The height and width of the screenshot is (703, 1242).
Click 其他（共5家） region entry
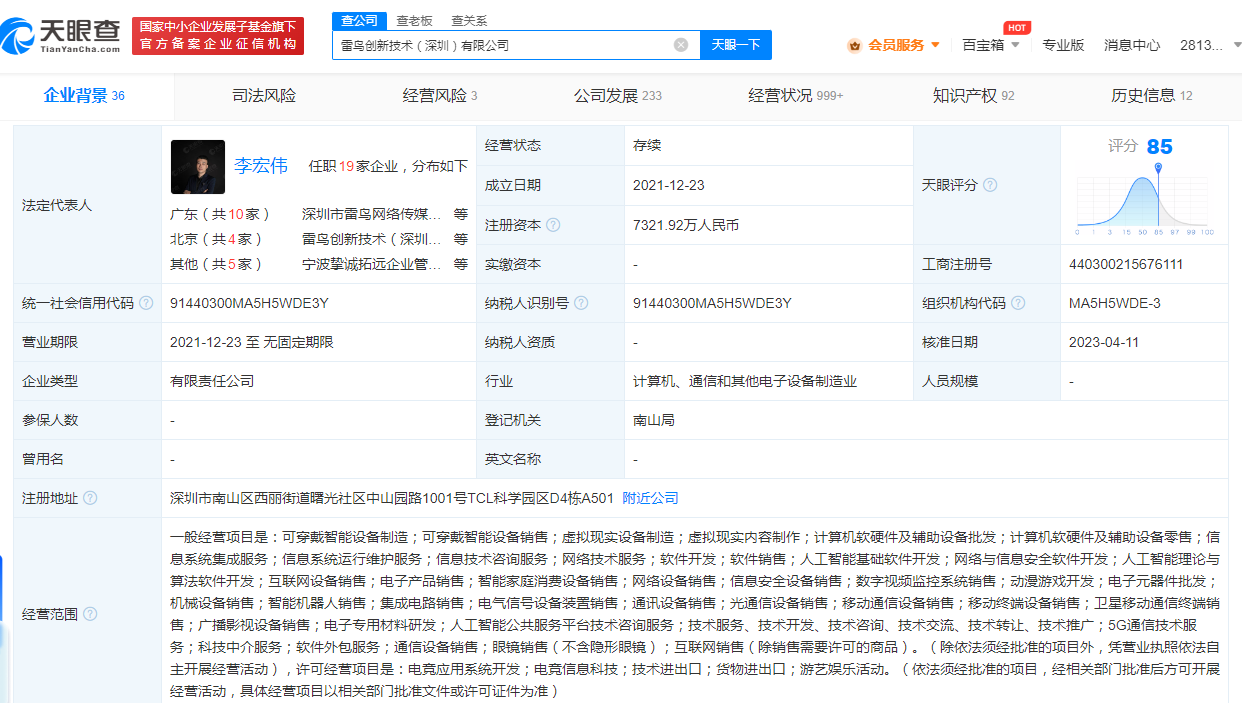[217, 264]
